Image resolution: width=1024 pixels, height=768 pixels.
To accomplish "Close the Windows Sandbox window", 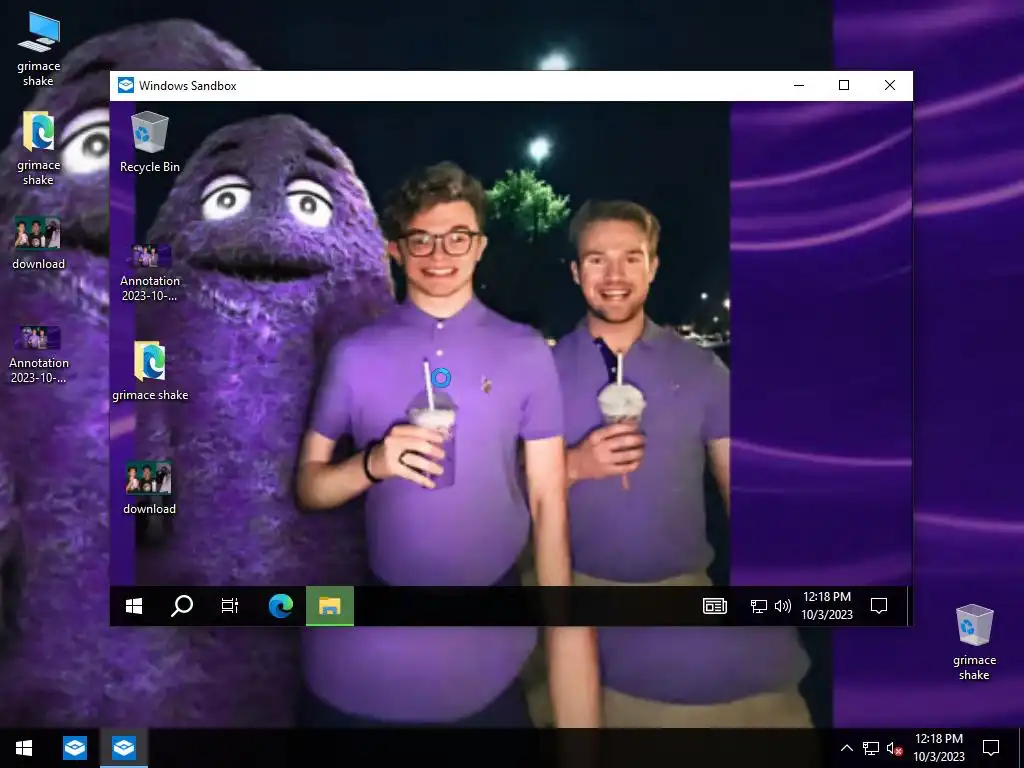I will [x=889, y=86].
